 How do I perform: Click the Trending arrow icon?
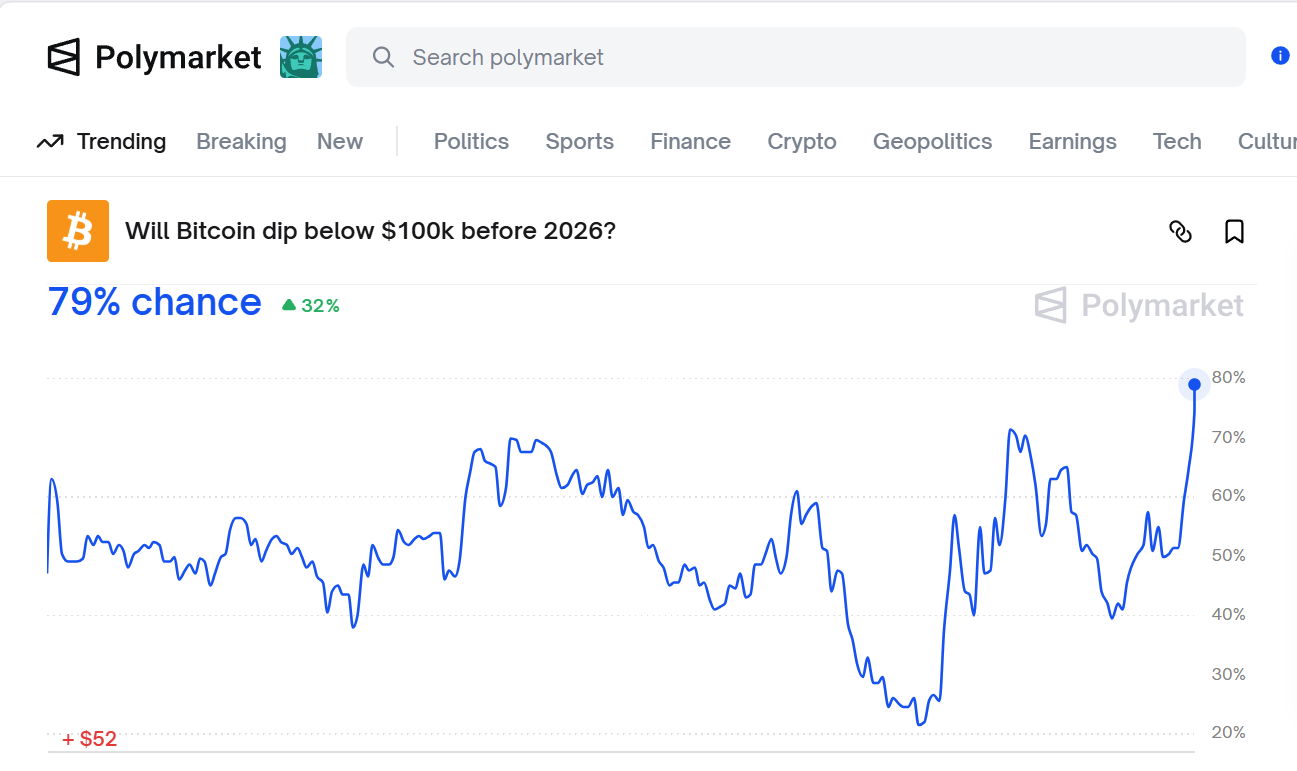[50, 142]
